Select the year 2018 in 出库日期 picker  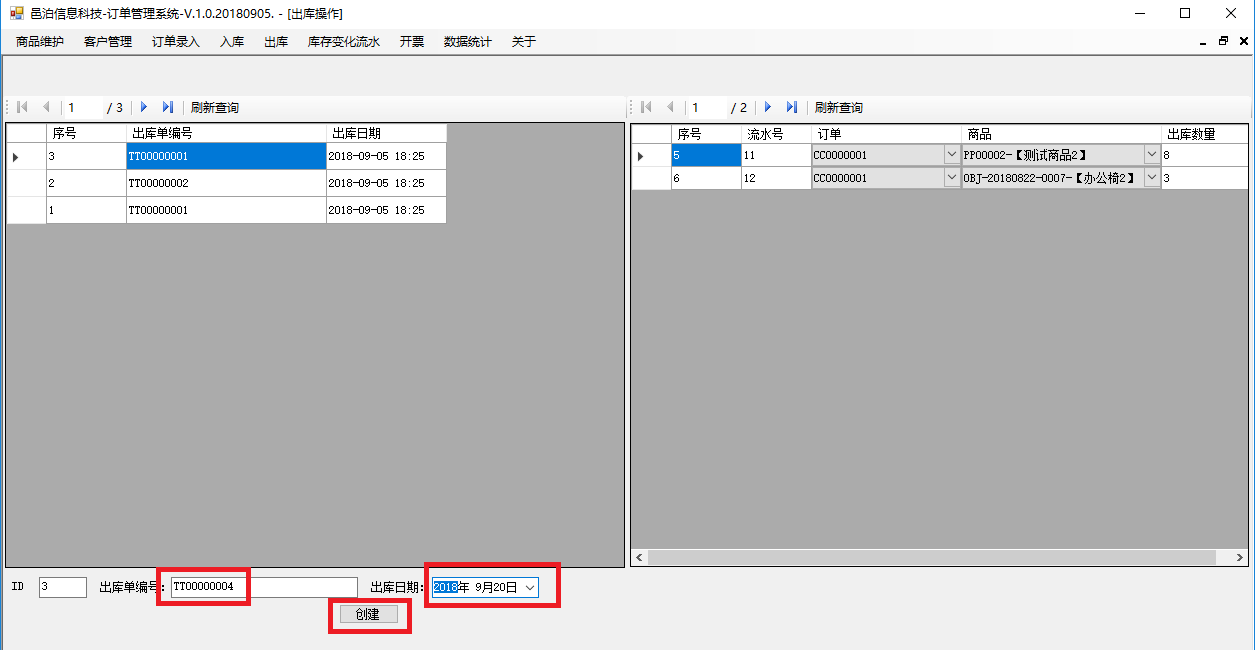[445, 588]
